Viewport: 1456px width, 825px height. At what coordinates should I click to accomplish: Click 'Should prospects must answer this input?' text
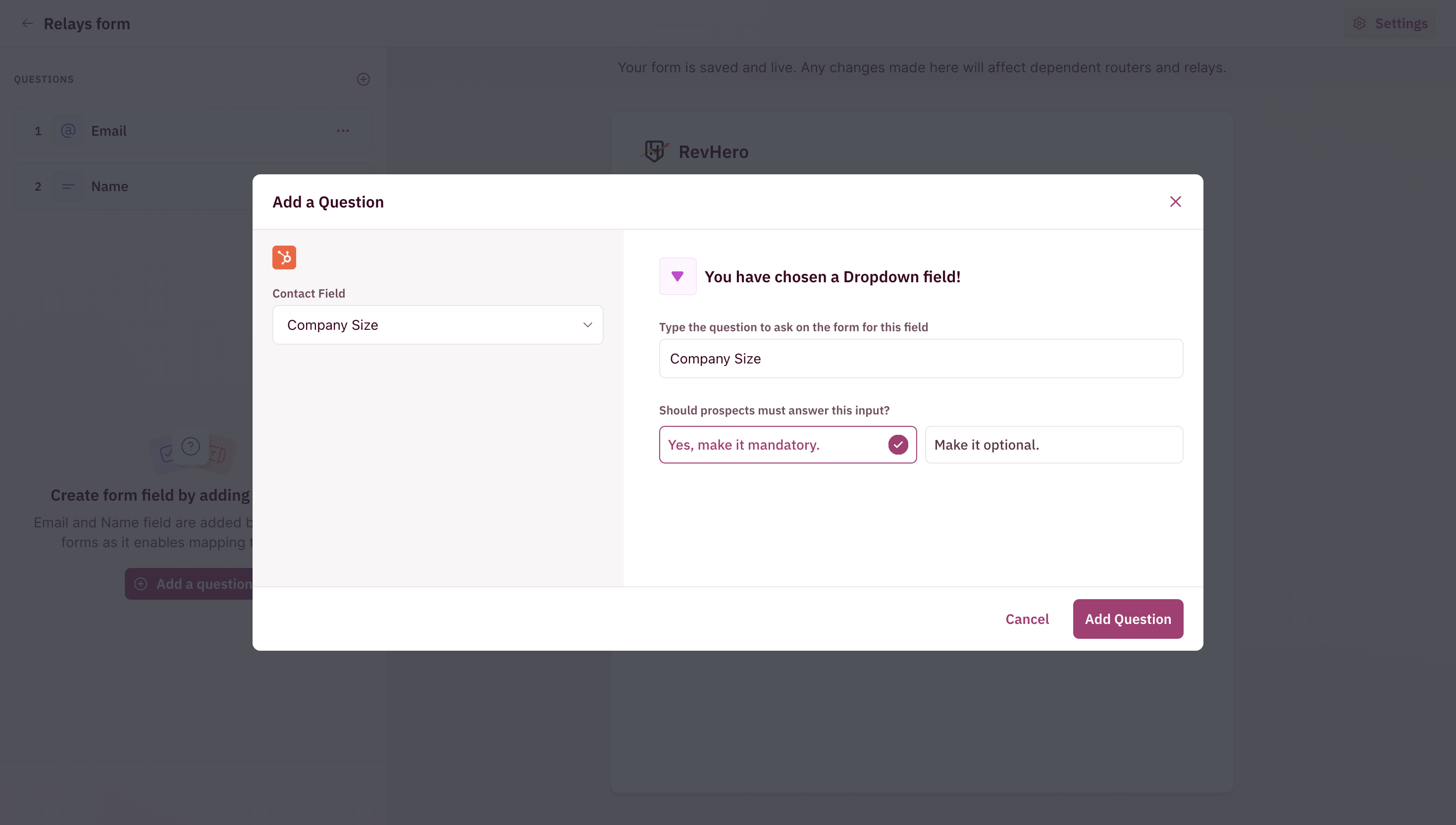(774, 410)
